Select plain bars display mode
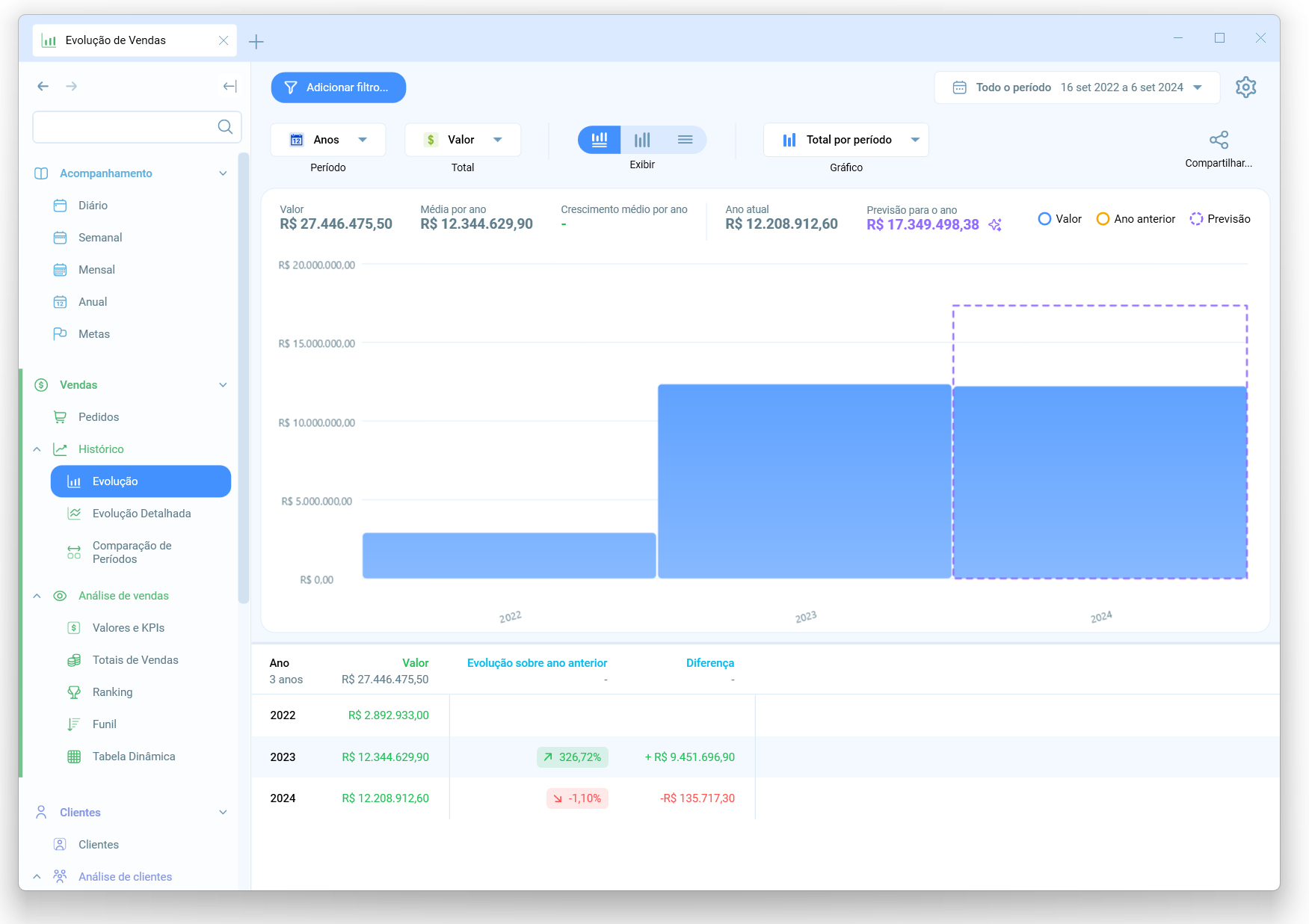This screenshot has width=1309, height=924. 642,140
